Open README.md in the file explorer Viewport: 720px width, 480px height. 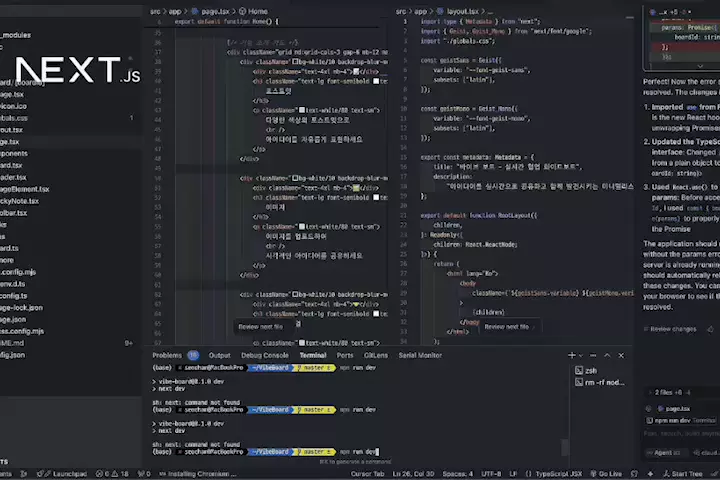coord(12,343)
